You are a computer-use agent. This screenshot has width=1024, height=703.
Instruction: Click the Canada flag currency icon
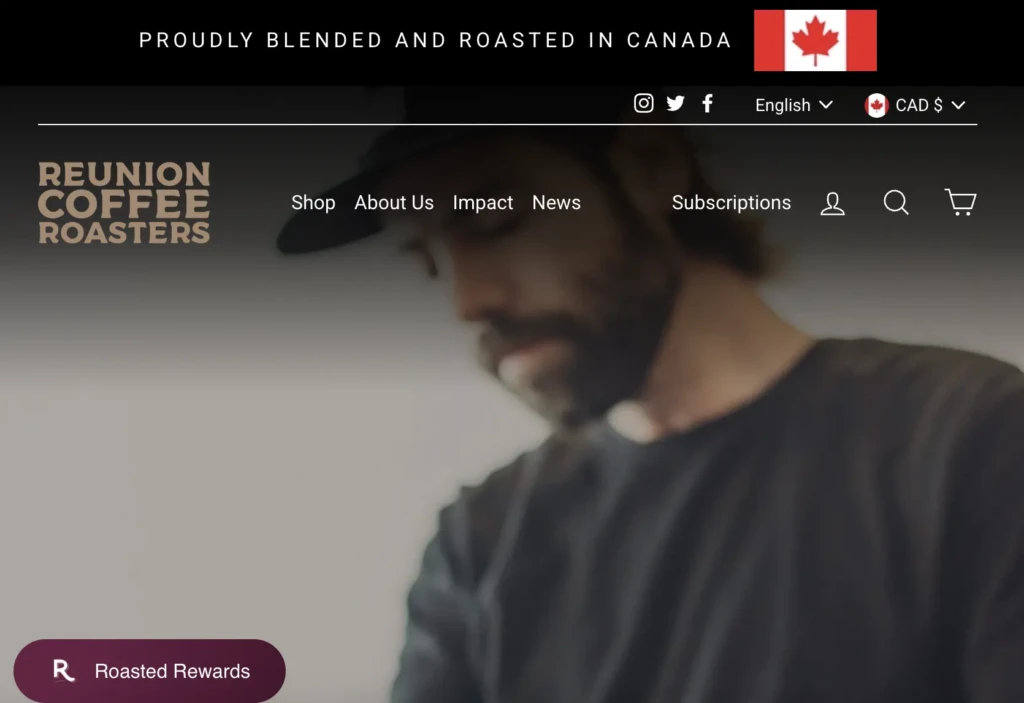tap(876, 105)
